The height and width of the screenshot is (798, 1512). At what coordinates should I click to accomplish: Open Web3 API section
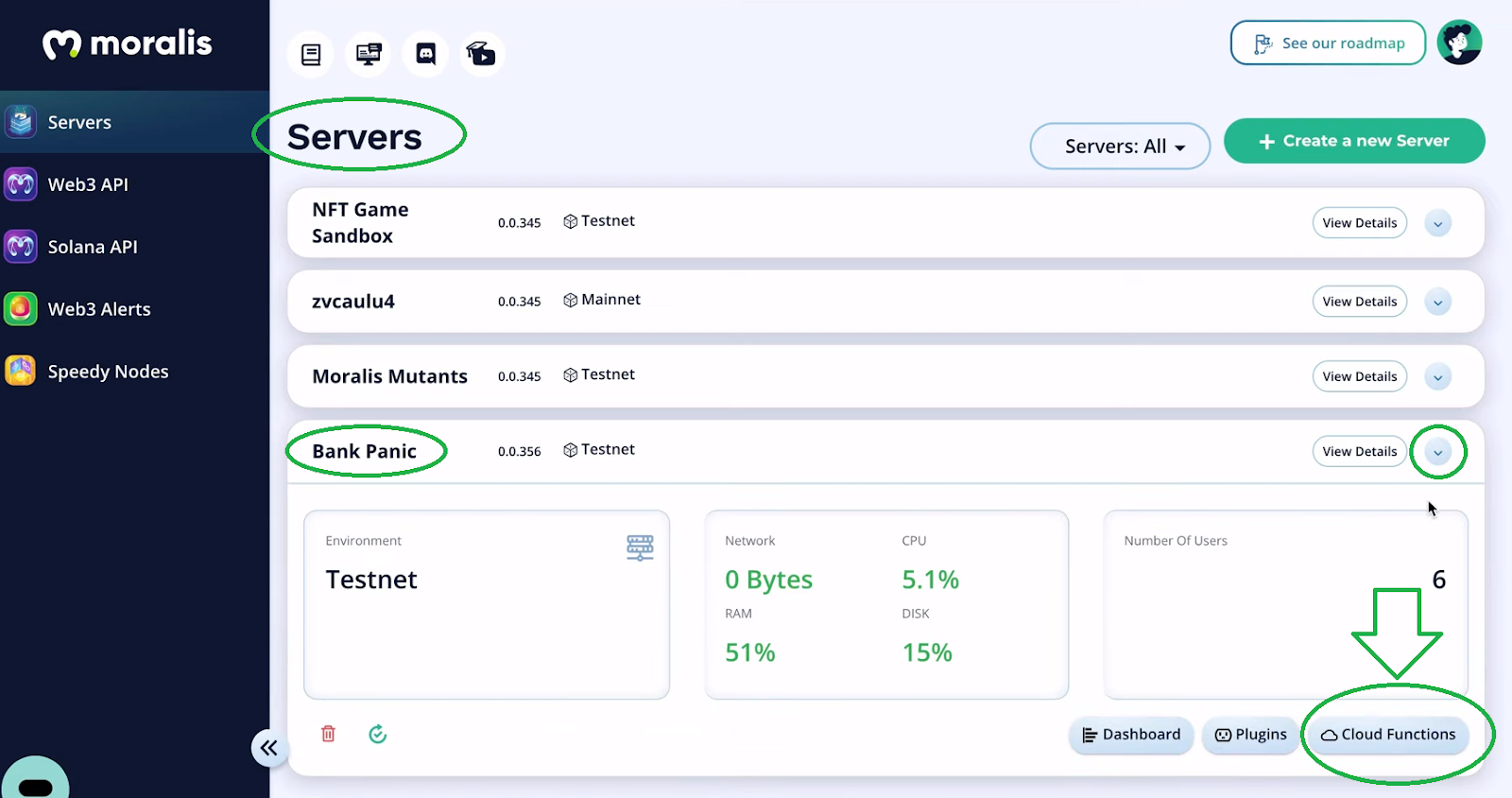pyautogui.click(x=134, y=184)
